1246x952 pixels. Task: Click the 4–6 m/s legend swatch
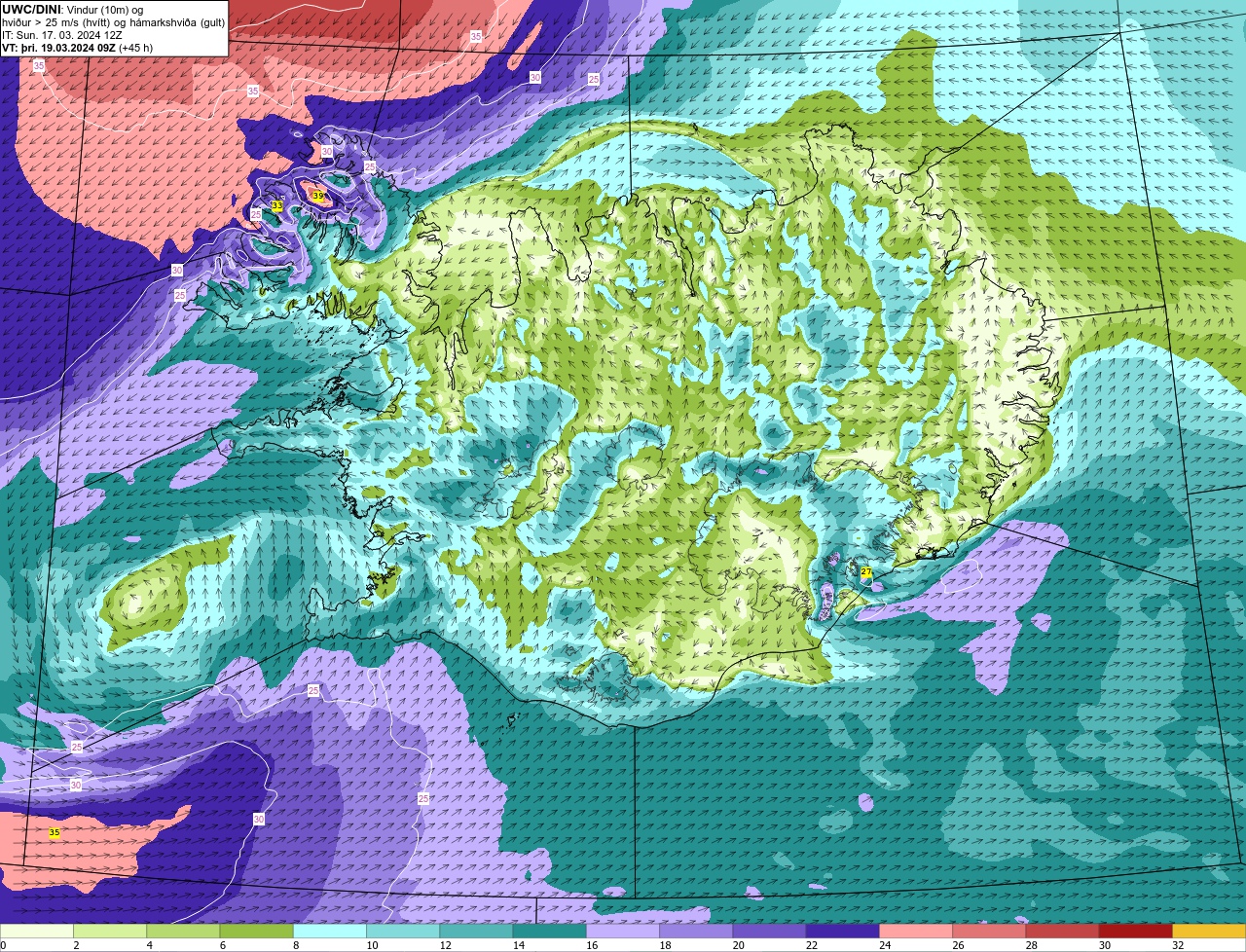(x=183, y=932)
